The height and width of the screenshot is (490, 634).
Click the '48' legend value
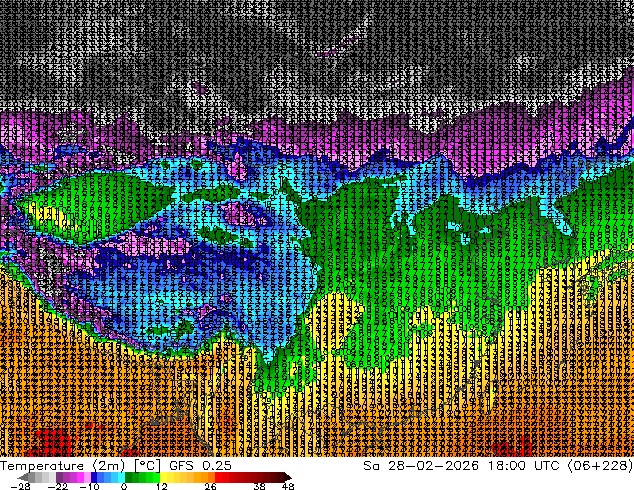pos(288,486)
